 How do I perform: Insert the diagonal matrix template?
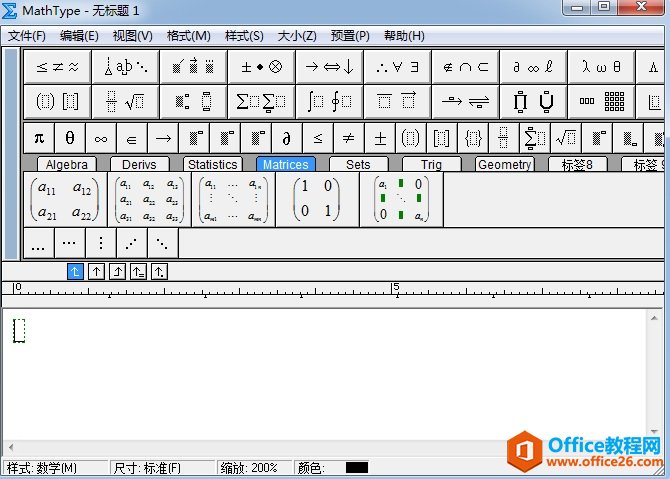click(401, 199)
